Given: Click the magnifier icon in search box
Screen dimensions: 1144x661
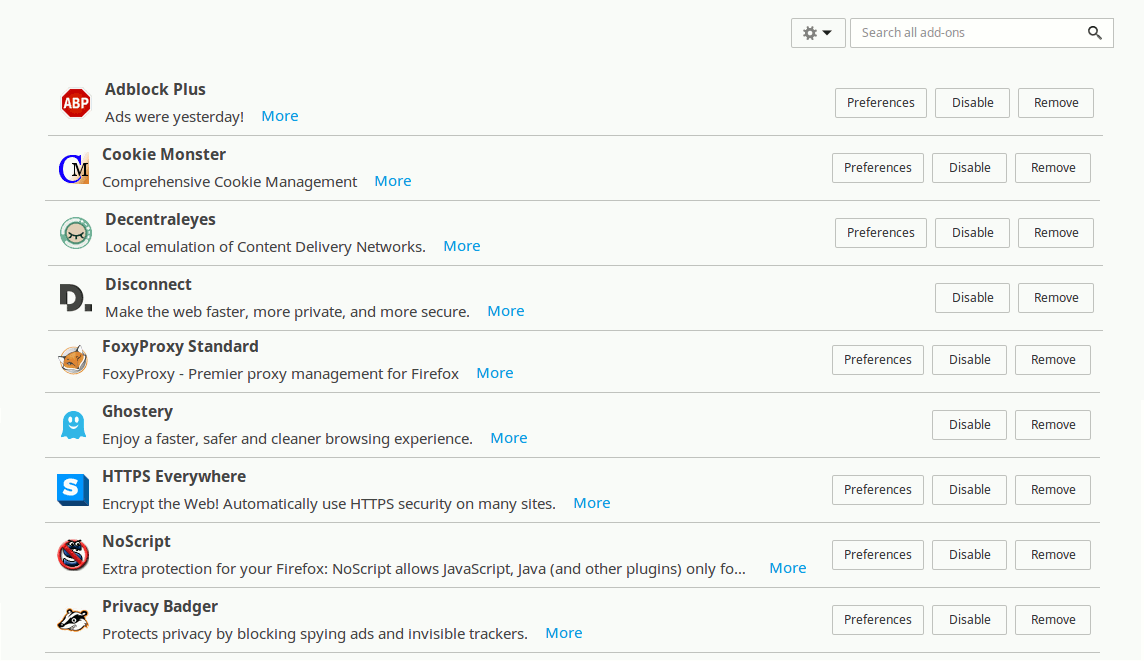Looking at the screenshot, I should pos(1095,33).
